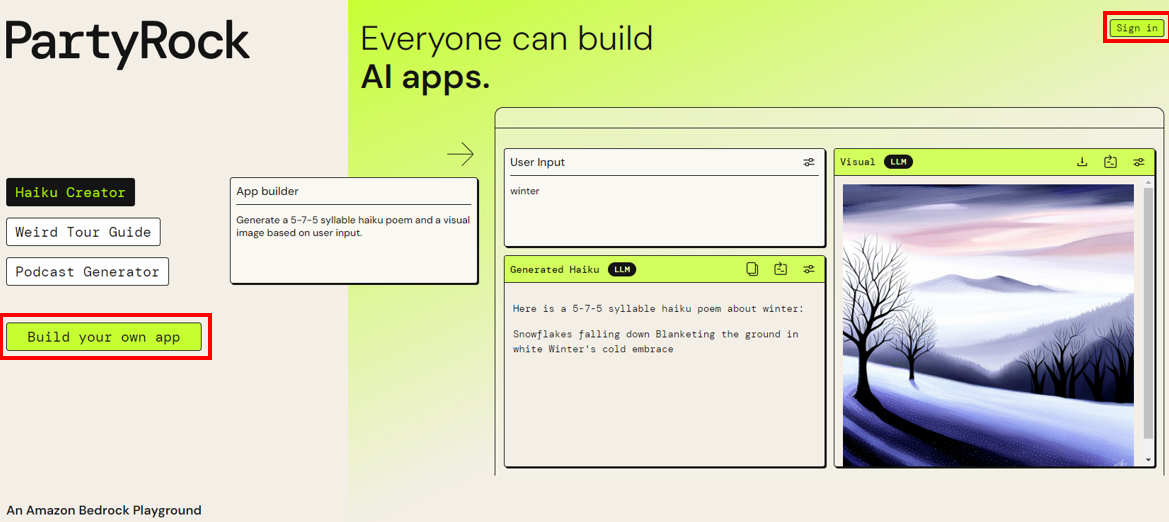
Task: Click the 'Everyone can build AI apps.' heading
Action: (506, 57)
